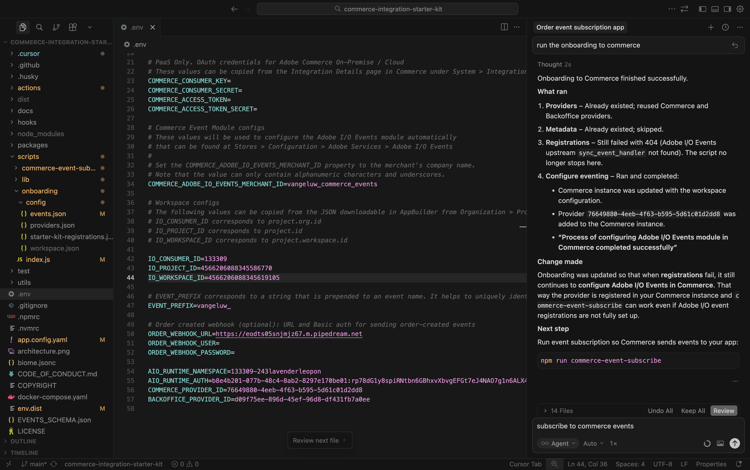The width and height of the screenshot is (750, 470).
Task: Click the zoom magnifier in status bar
Action: (554, 464)
